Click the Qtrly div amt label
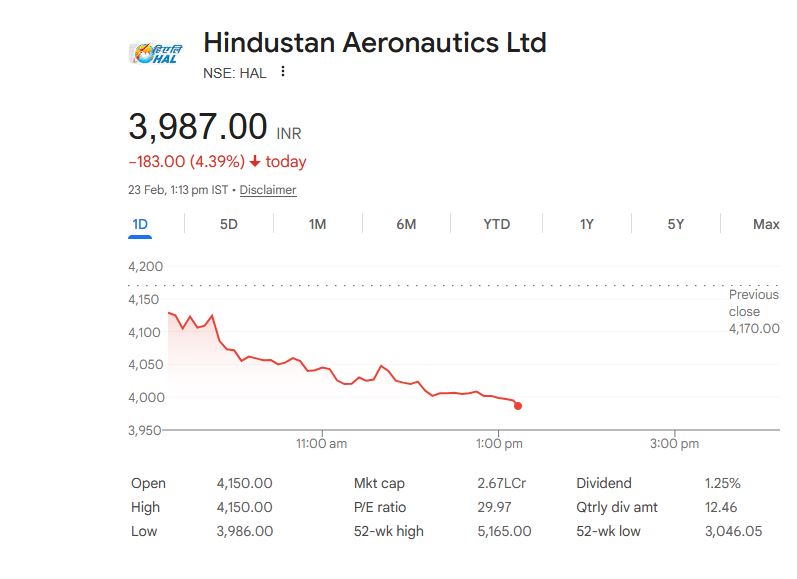 tap(617, 507)
